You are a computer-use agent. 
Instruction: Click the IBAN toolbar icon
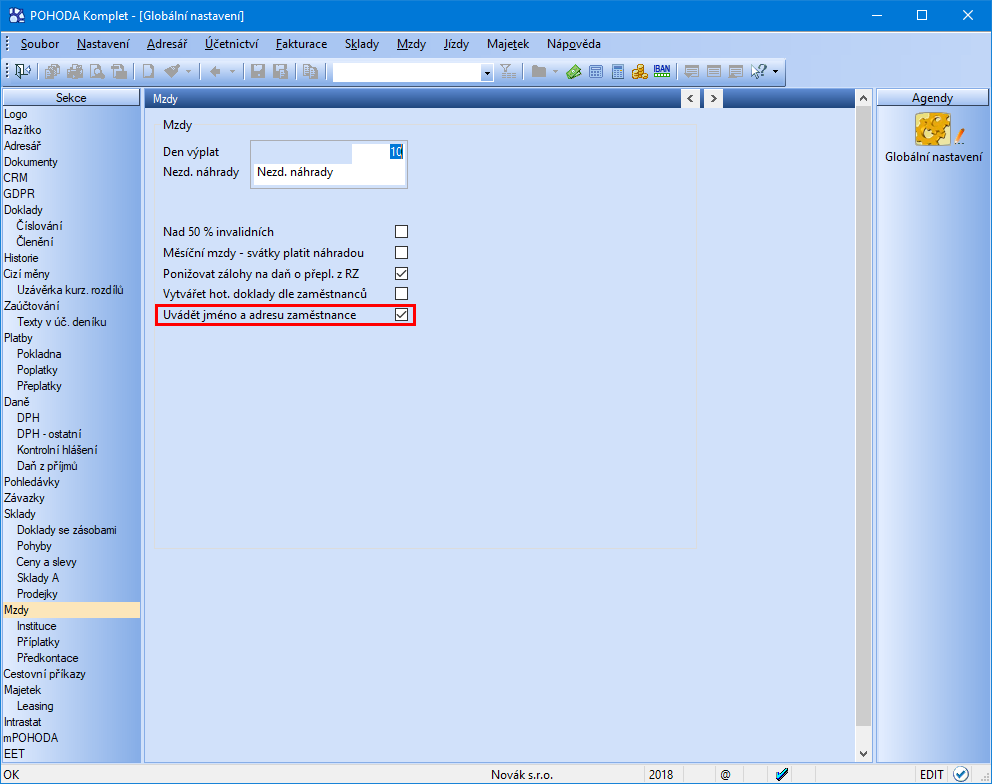(662, 72)
